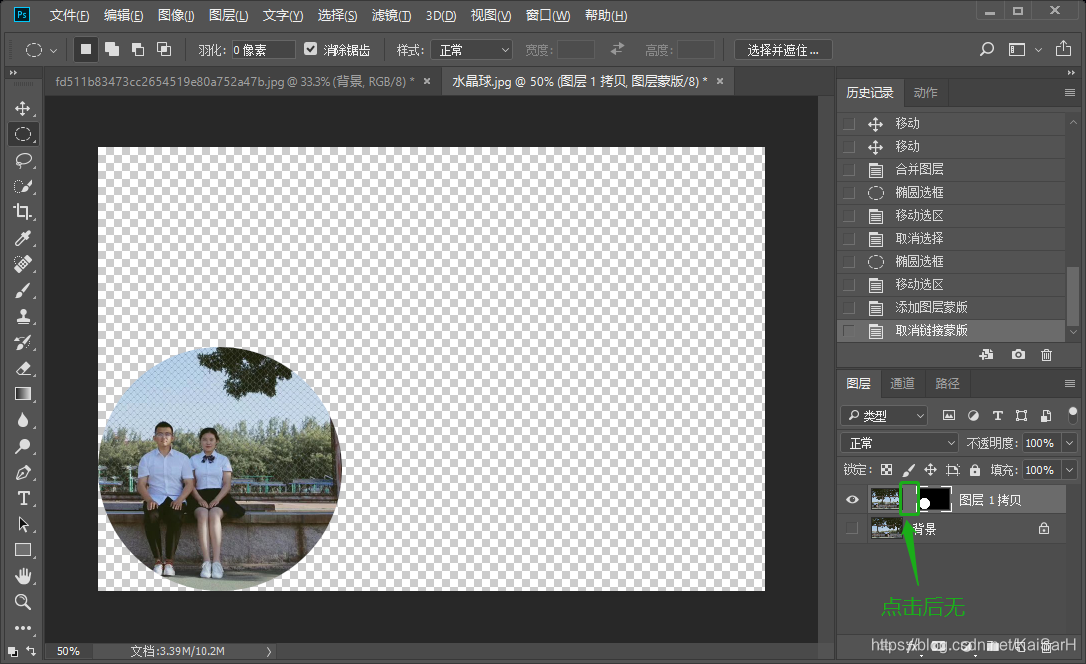Open the Layers panel menu

pos(1069,384)
